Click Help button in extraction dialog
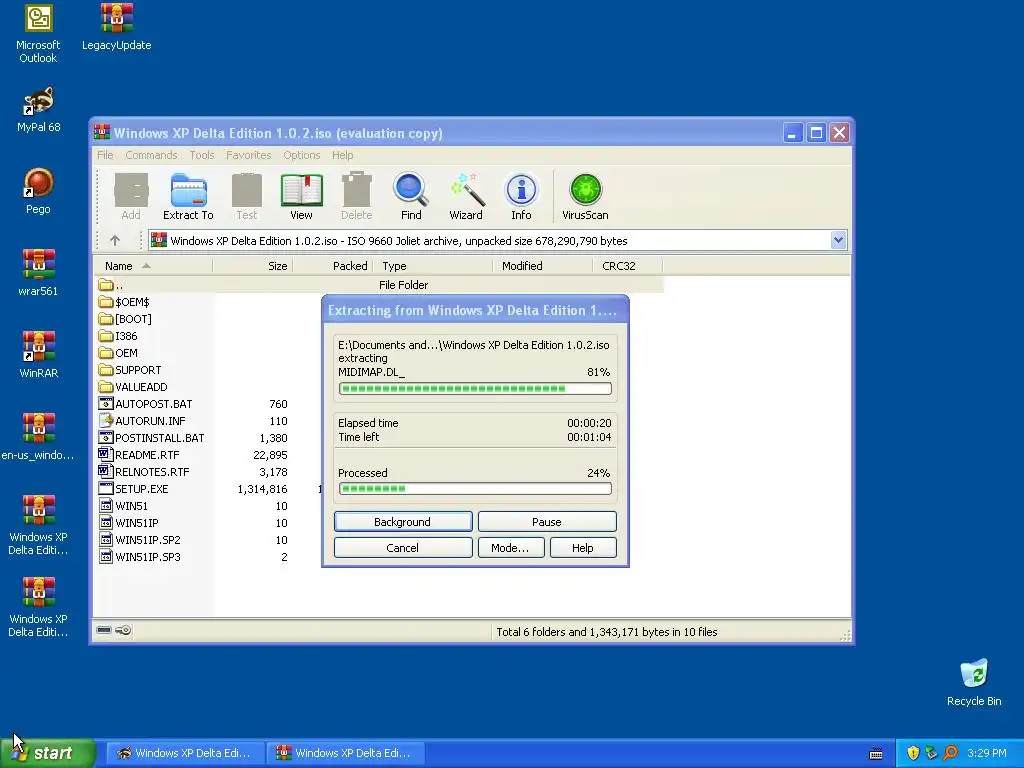This screenshot has width=1024, height=768. pyautogui.click(x=583, y=548)
